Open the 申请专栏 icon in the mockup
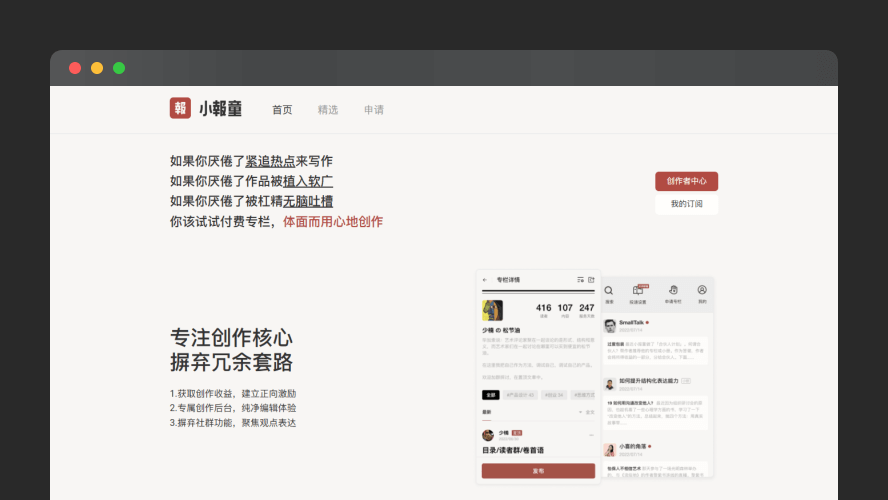The width and height of the screenshot is (888, 500). [672, 291]
